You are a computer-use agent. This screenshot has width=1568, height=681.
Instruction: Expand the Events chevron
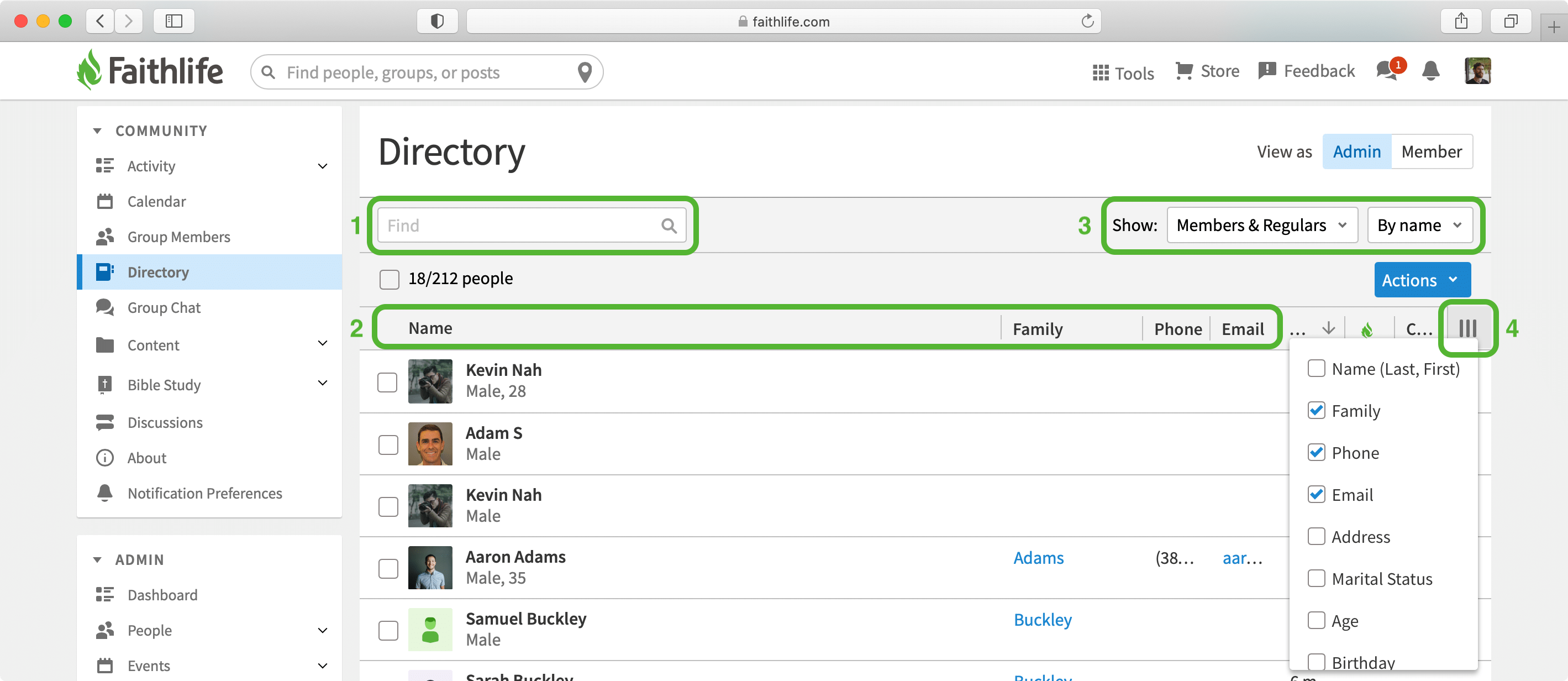pos(323,666)
